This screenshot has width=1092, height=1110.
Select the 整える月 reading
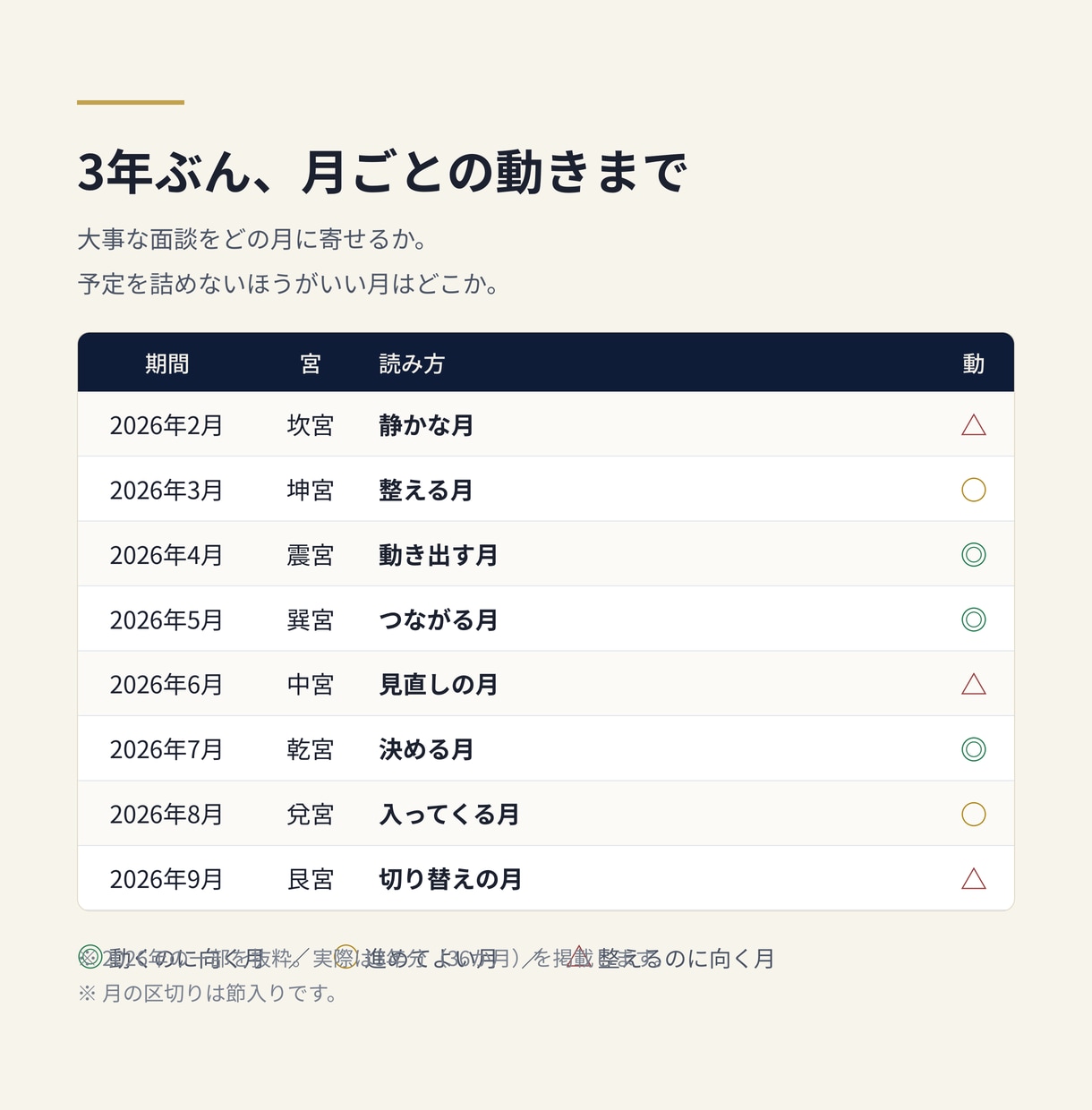coord(426,491)
